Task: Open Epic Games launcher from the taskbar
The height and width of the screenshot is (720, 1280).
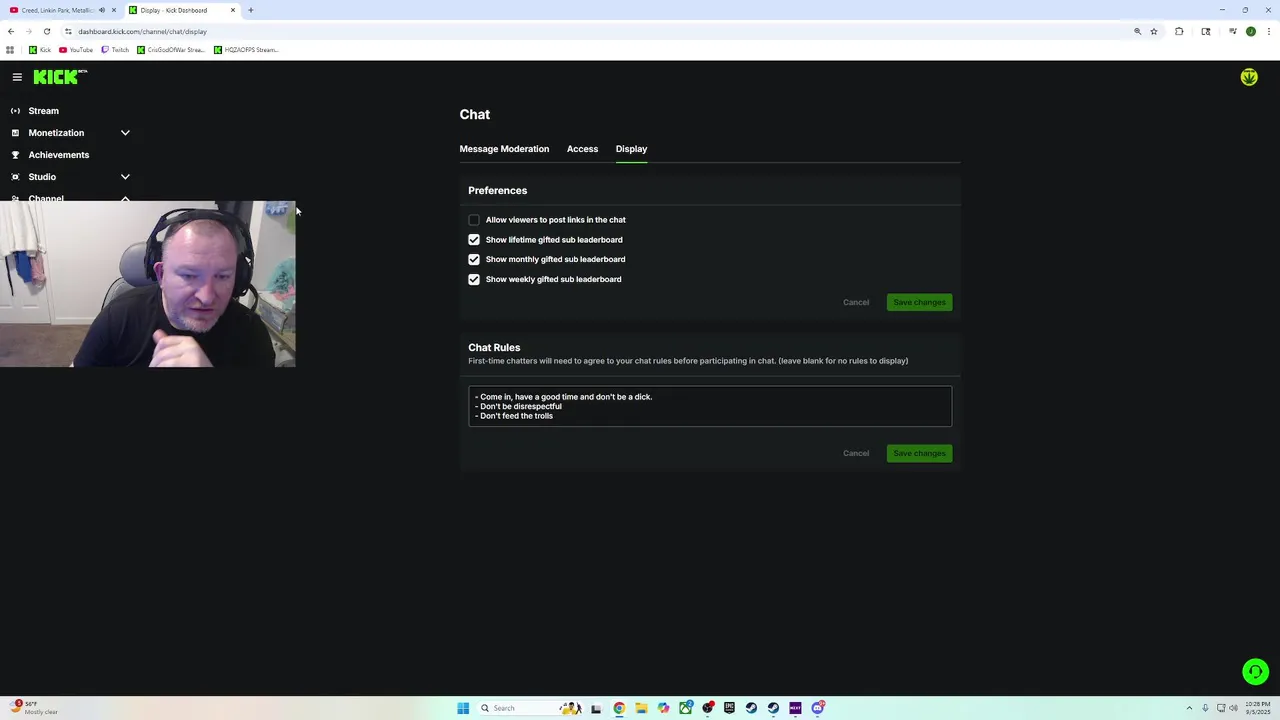Action: click(729, 708)
